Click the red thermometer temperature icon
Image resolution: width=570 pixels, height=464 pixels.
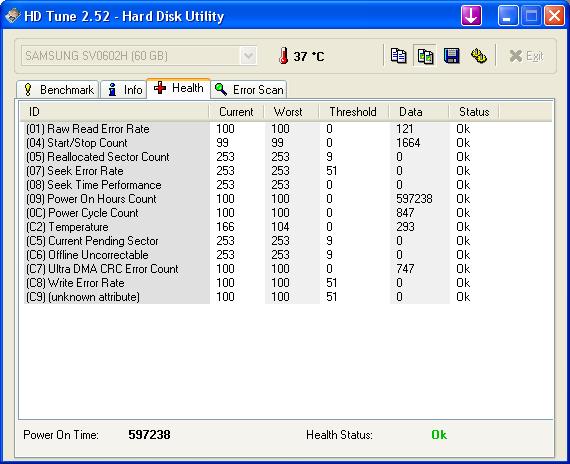pyautogui.click(x=284, y=56)
